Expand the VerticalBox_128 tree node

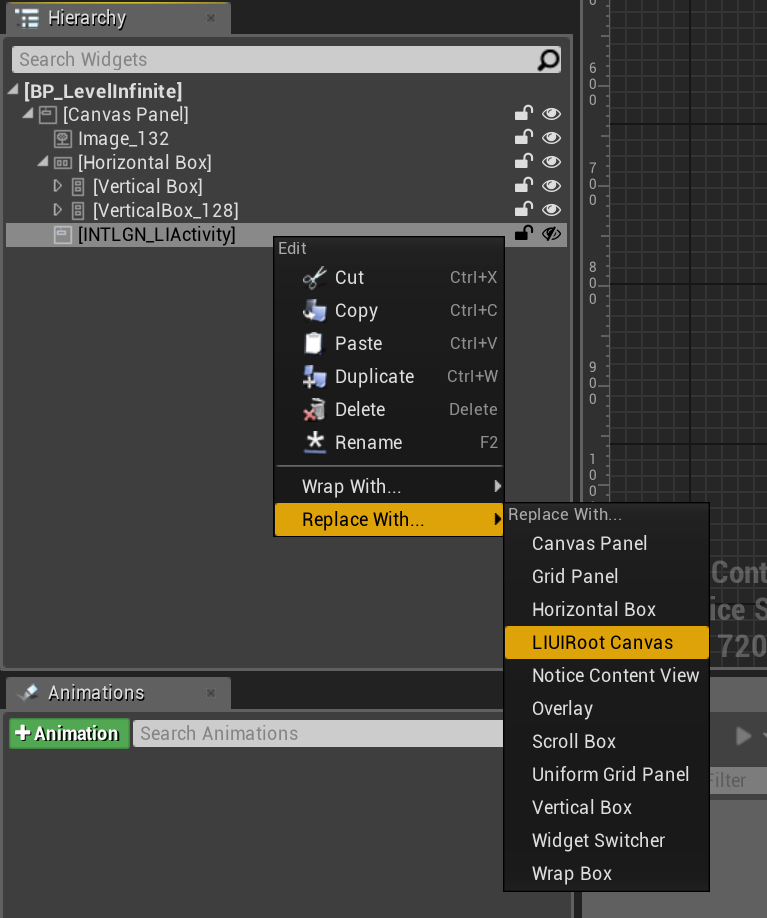pos(57,210)
